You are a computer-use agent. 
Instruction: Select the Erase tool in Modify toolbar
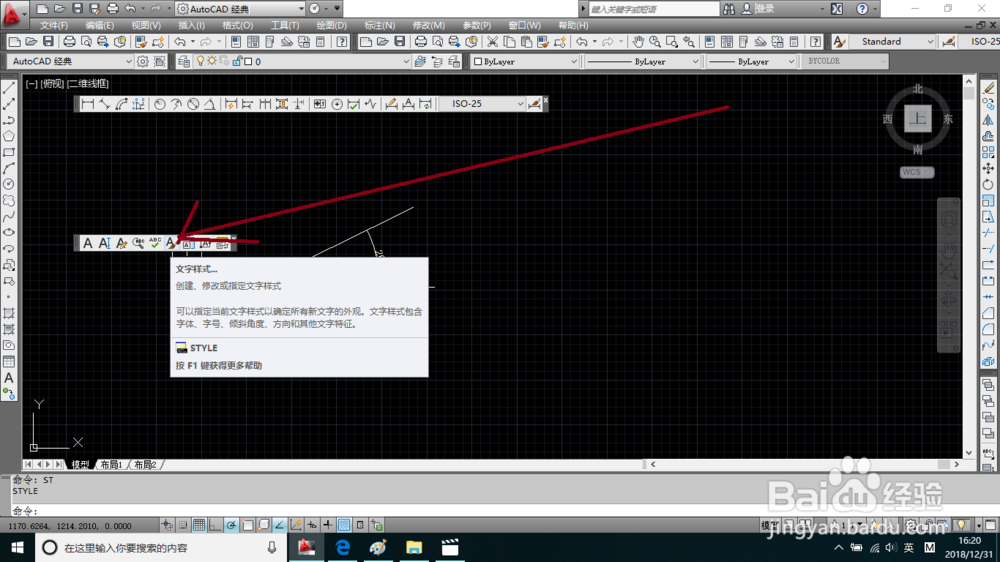(x=989, y=88)
